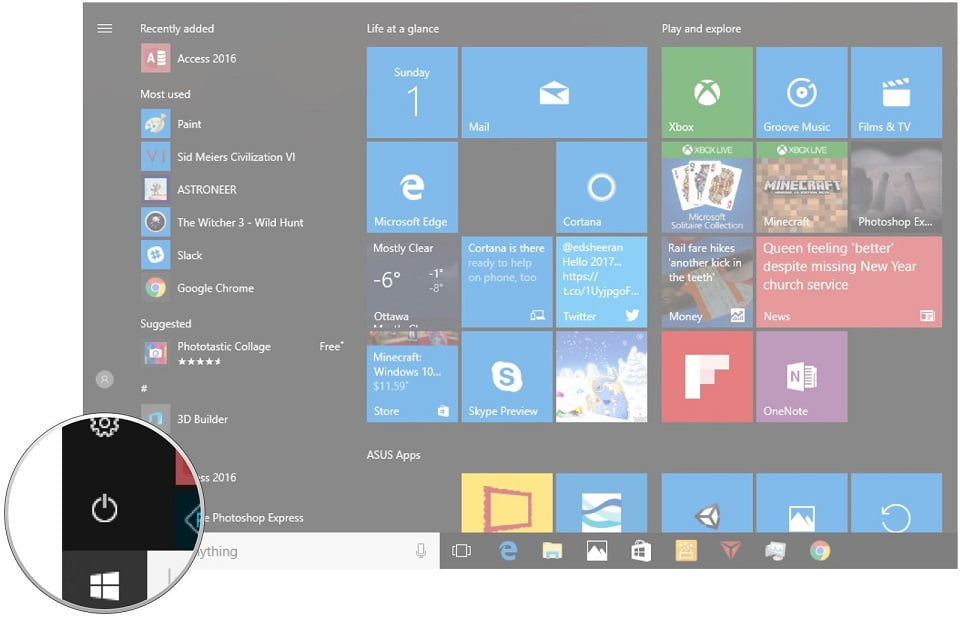Open the News tile about Queen
The image size is (960, 618).
pos(848,282)
